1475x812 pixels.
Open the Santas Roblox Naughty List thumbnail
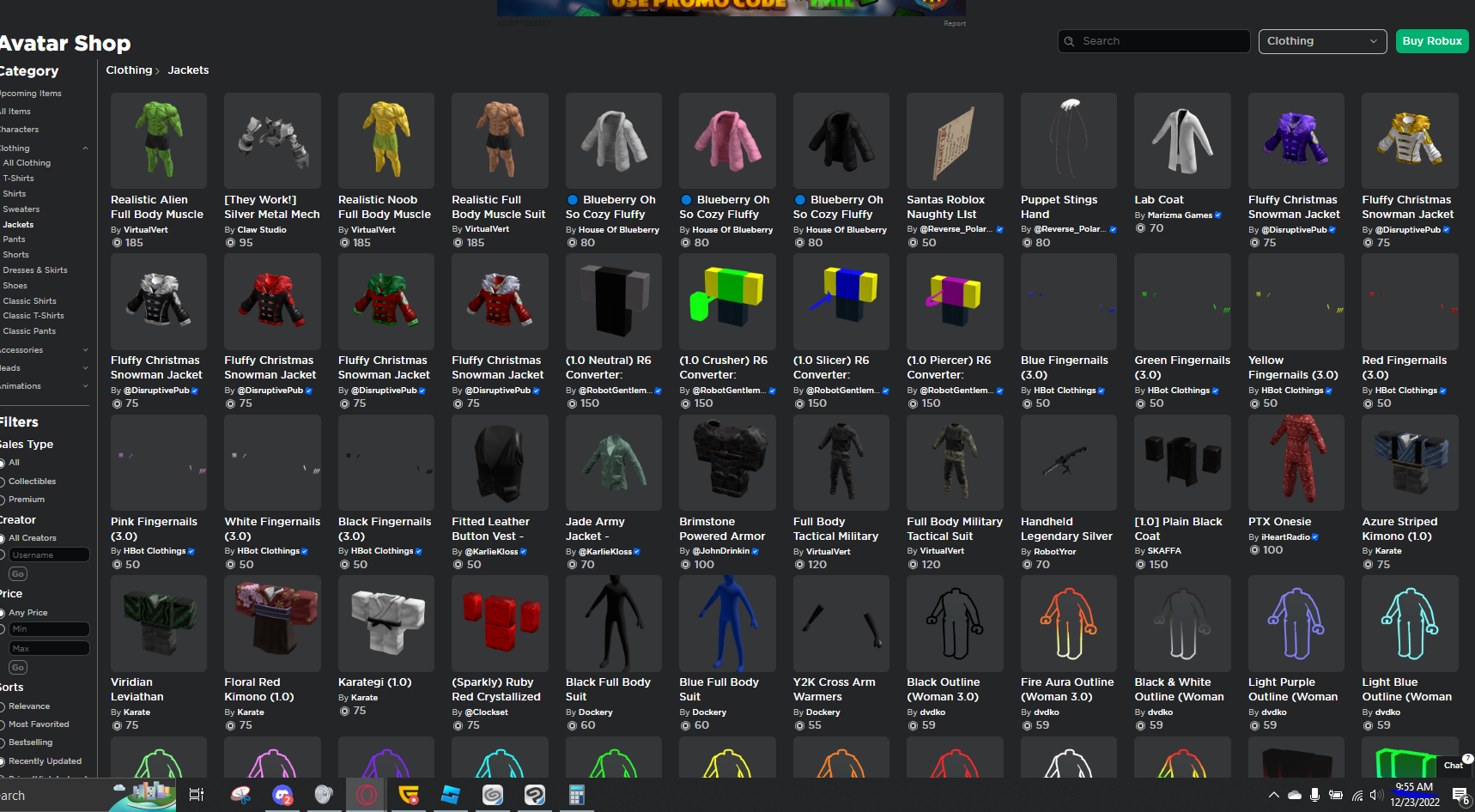(x=955, y=141)
